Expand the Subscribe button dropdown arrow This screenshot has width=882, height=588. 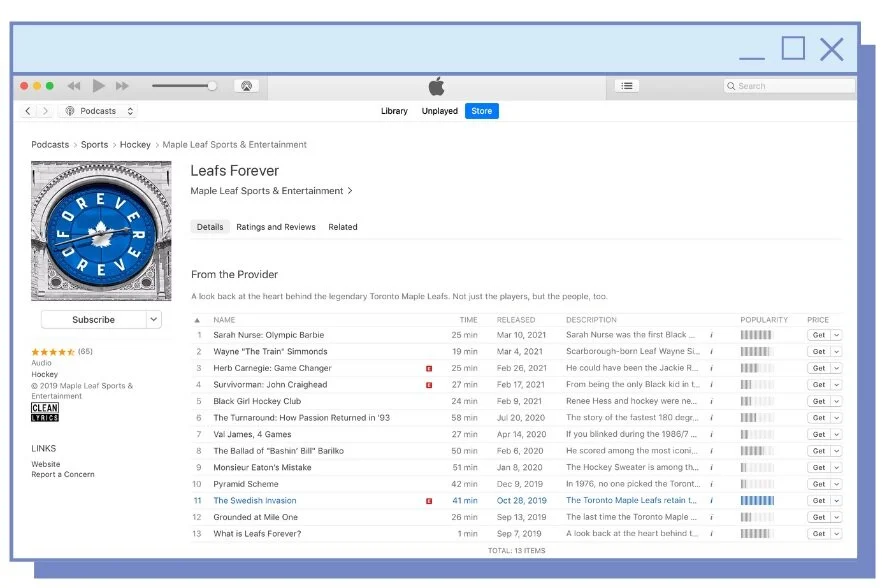tap(154, 319)
